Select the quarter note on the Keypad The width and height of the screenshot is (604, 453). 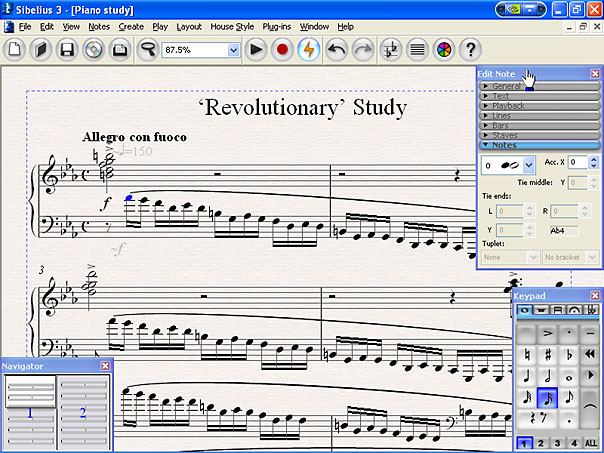(x=527, y=376)
